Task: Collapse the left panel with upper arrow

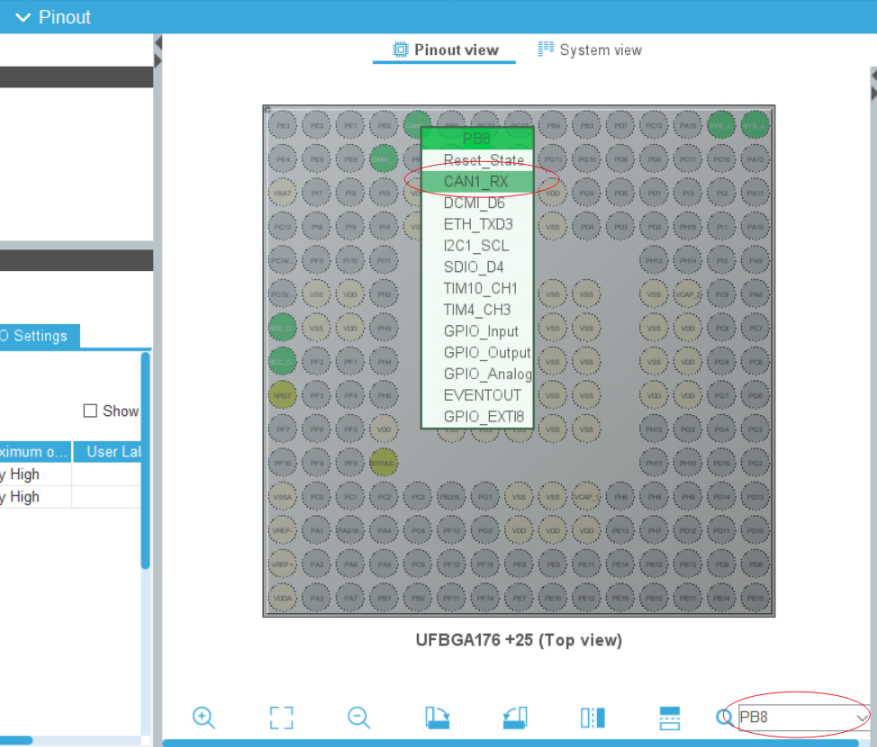Action: 158,43
